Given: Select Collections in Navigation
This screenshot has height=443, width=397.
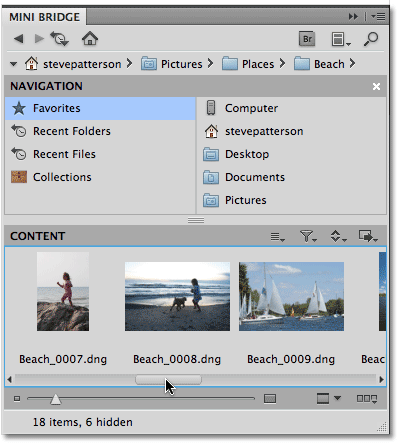Looking at the screenshot, I should tap(100, 177).
